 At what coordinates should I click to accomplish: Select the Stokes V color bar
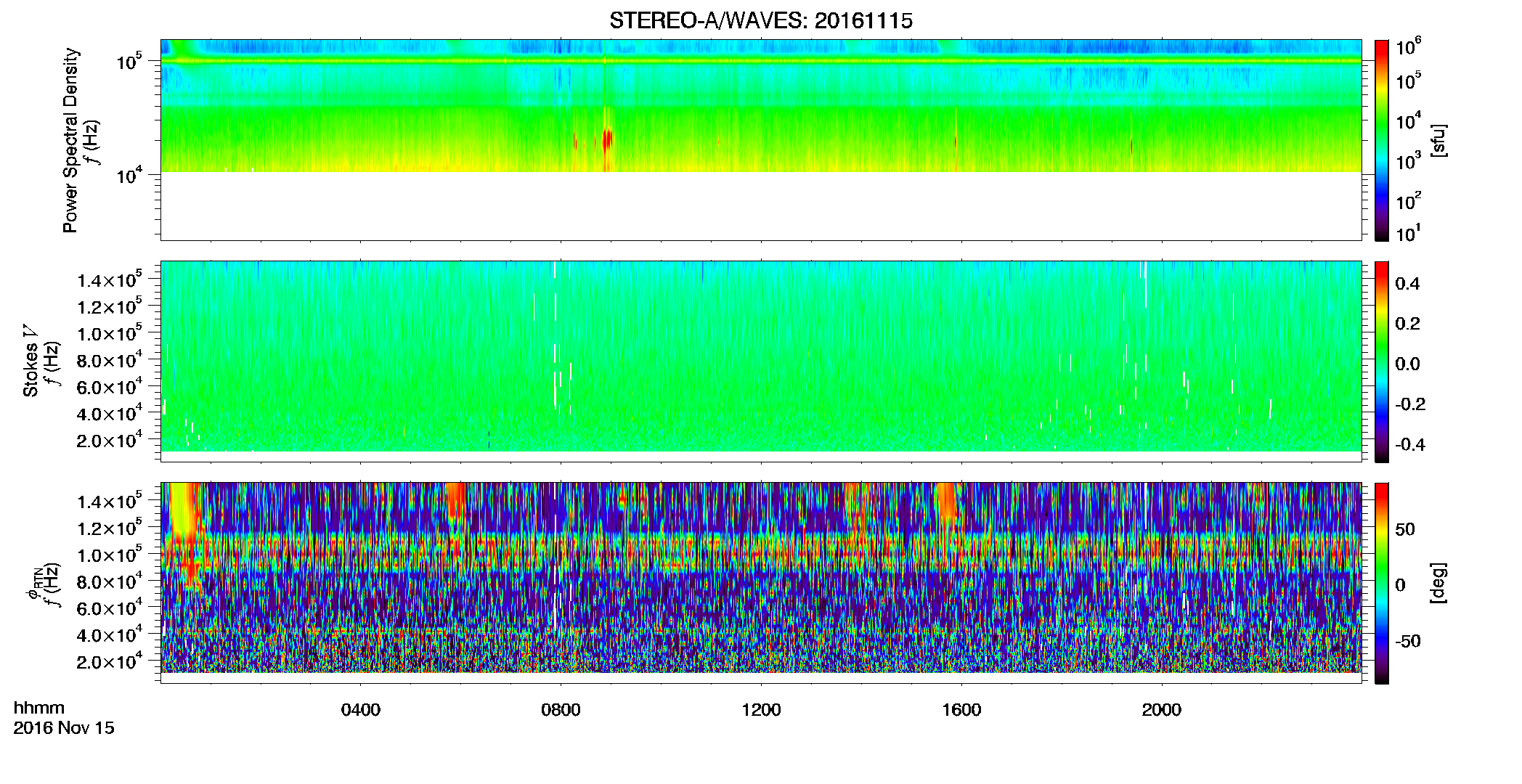(1382, 362)
